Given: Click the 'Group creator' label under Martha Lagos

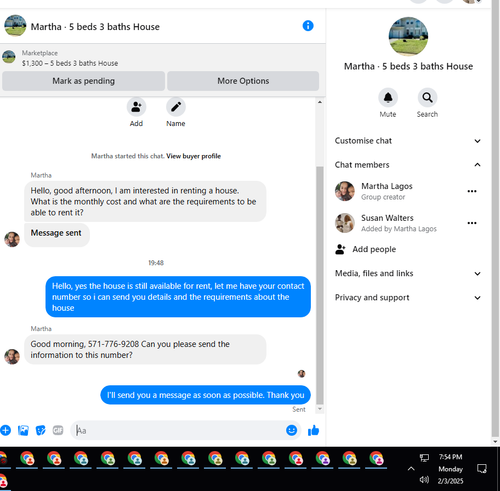Looking at the screenshot, I should point(383,197).
